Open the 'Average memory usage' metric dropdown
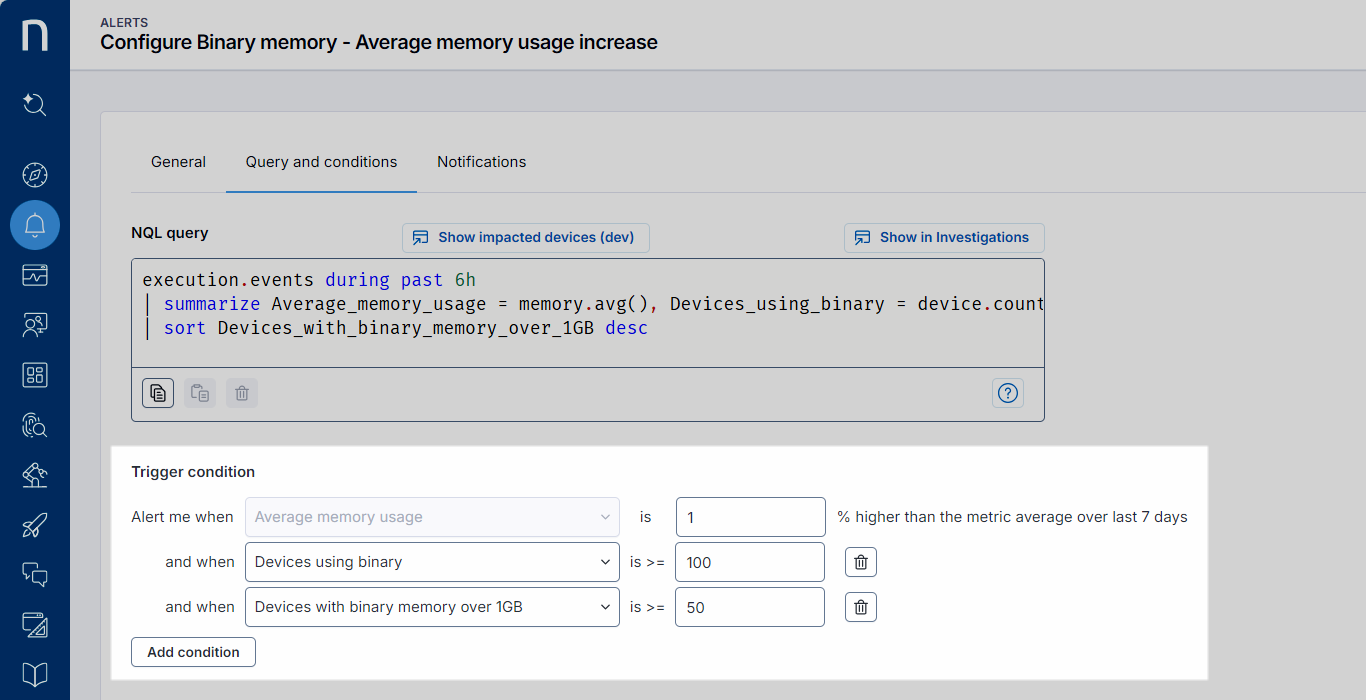The image size is (1366, 700). [x=432, y=517]
